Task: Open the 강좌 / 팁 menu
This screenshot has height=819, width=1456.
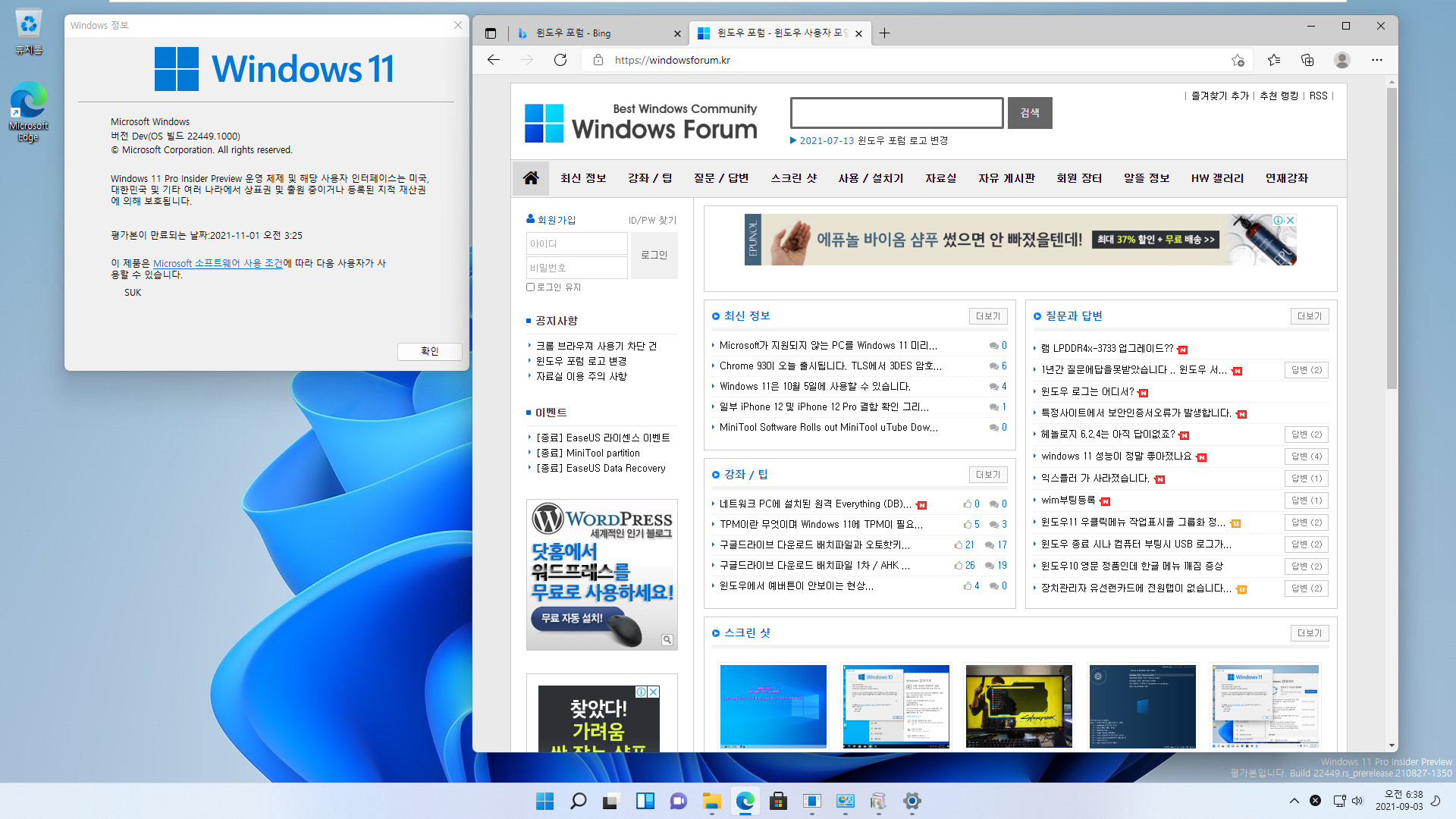Action: (x=650, y=177)
